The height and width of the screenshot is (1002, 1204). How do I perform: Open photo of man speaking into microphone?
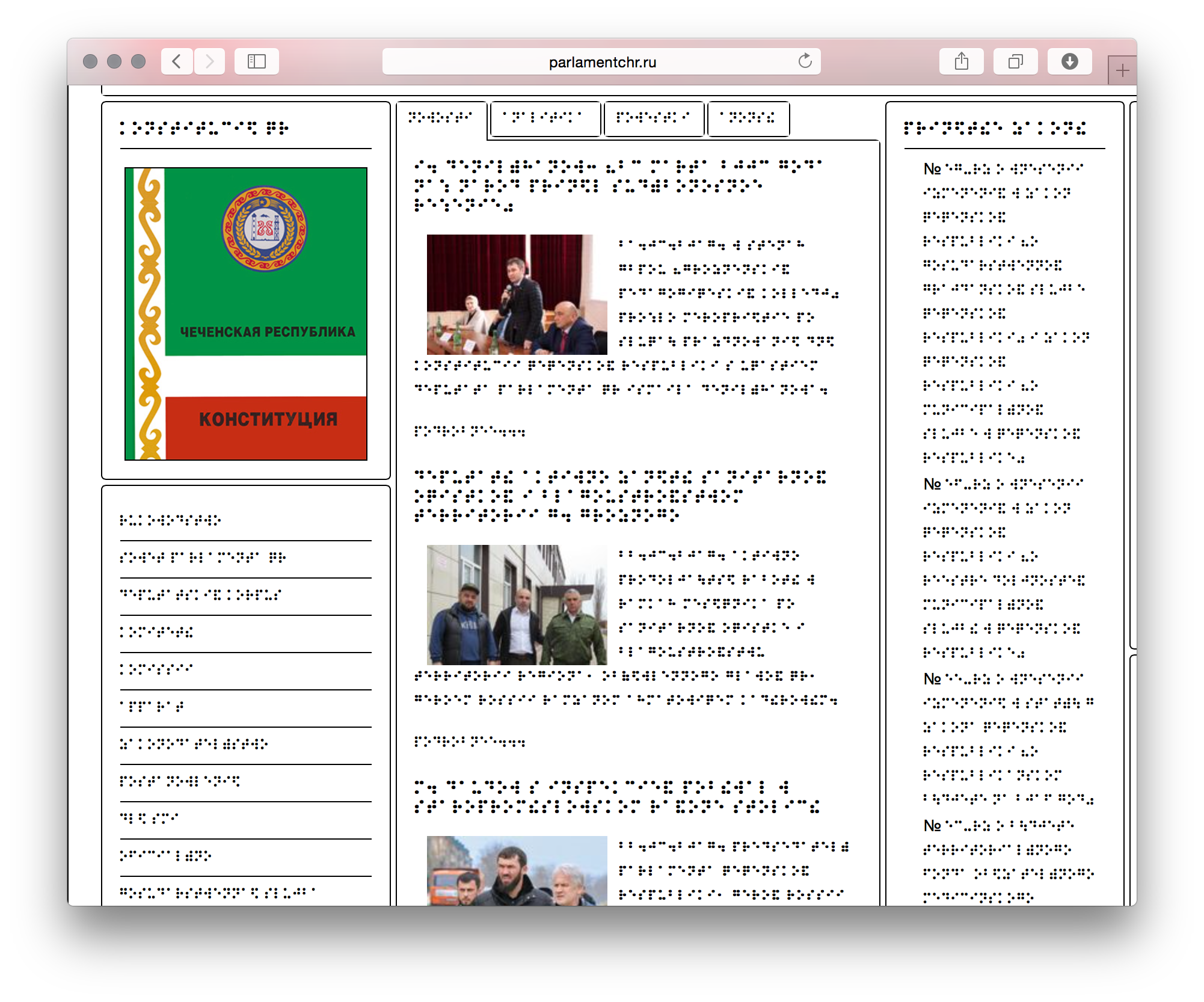pyautogui.click(x=517, y=294)
